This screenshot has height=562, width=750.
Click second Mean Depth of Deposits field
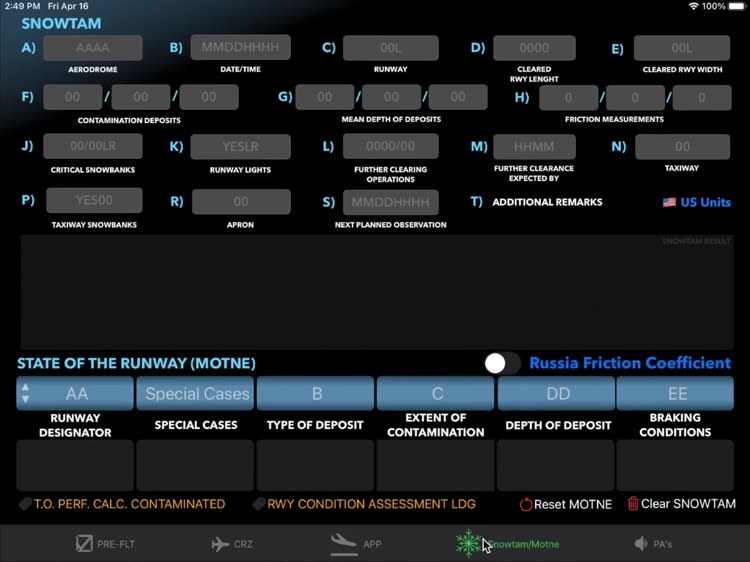coord(391,97)
